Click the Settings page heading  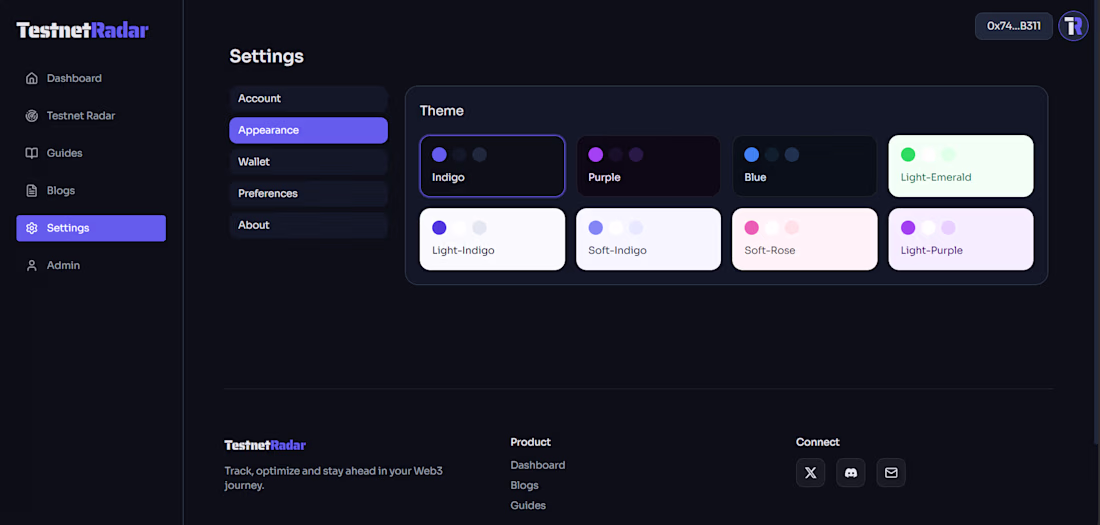pyautogui.click(x=267, y=56)
